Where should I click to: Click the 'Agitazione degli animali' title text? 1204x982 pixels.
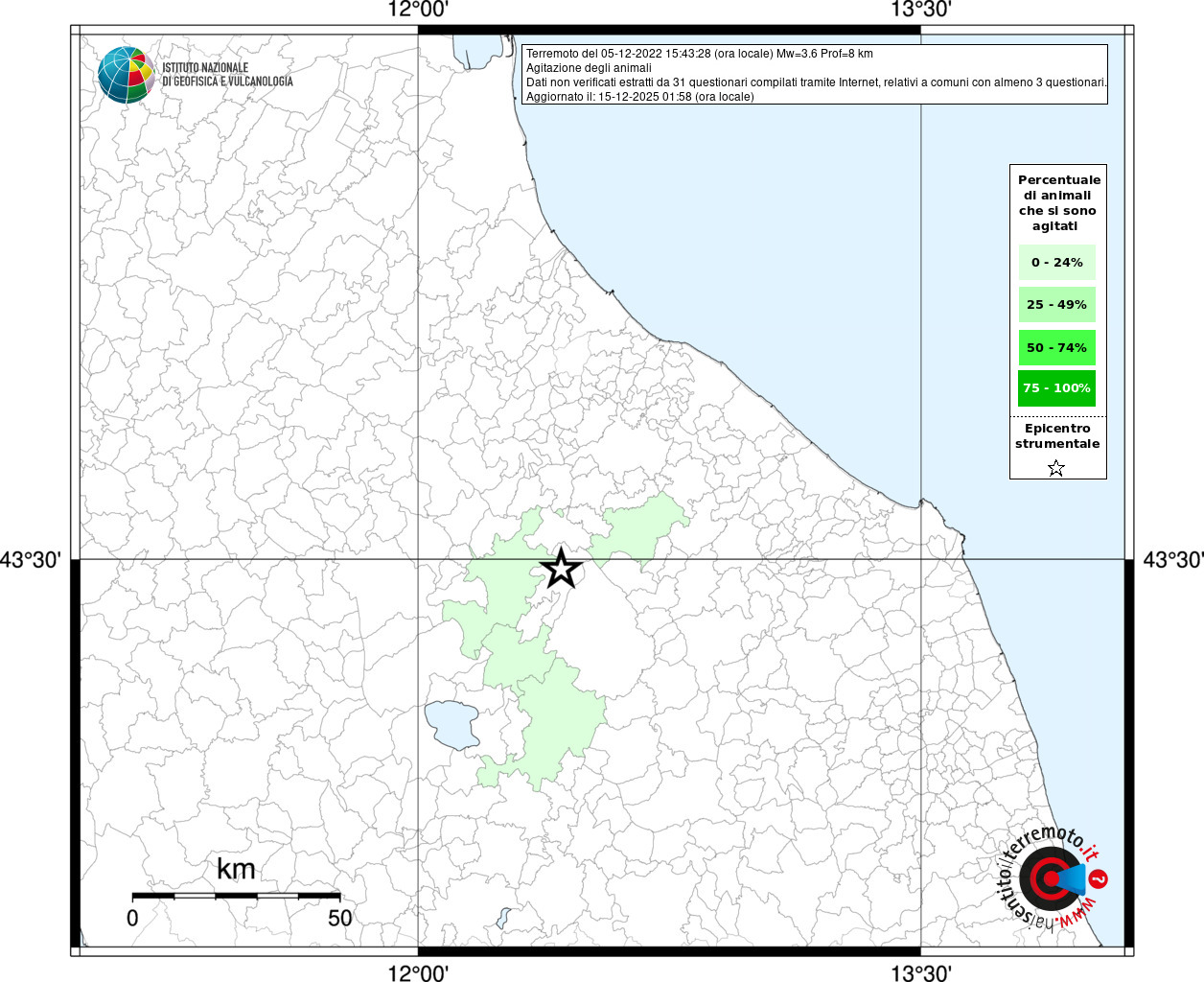pyautogui.click(x=589, y=68)
